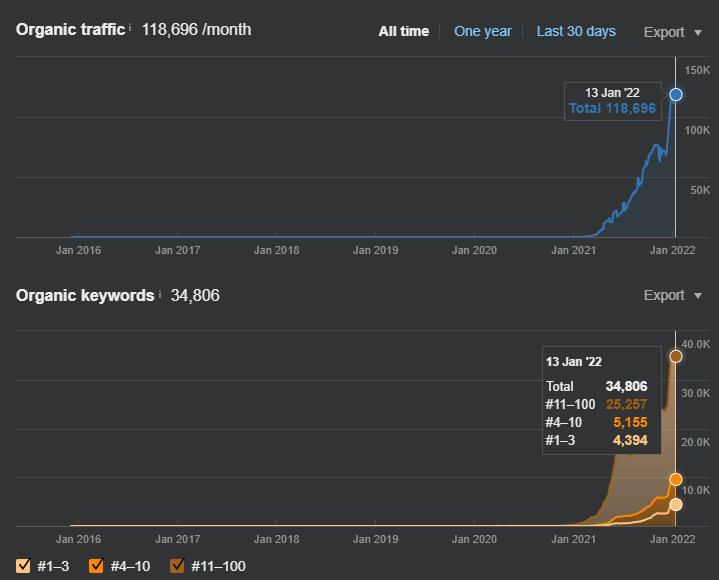Toggle the #4–10 positions checkbox
This screenshot has width=719, height=580.
(96, 565)
